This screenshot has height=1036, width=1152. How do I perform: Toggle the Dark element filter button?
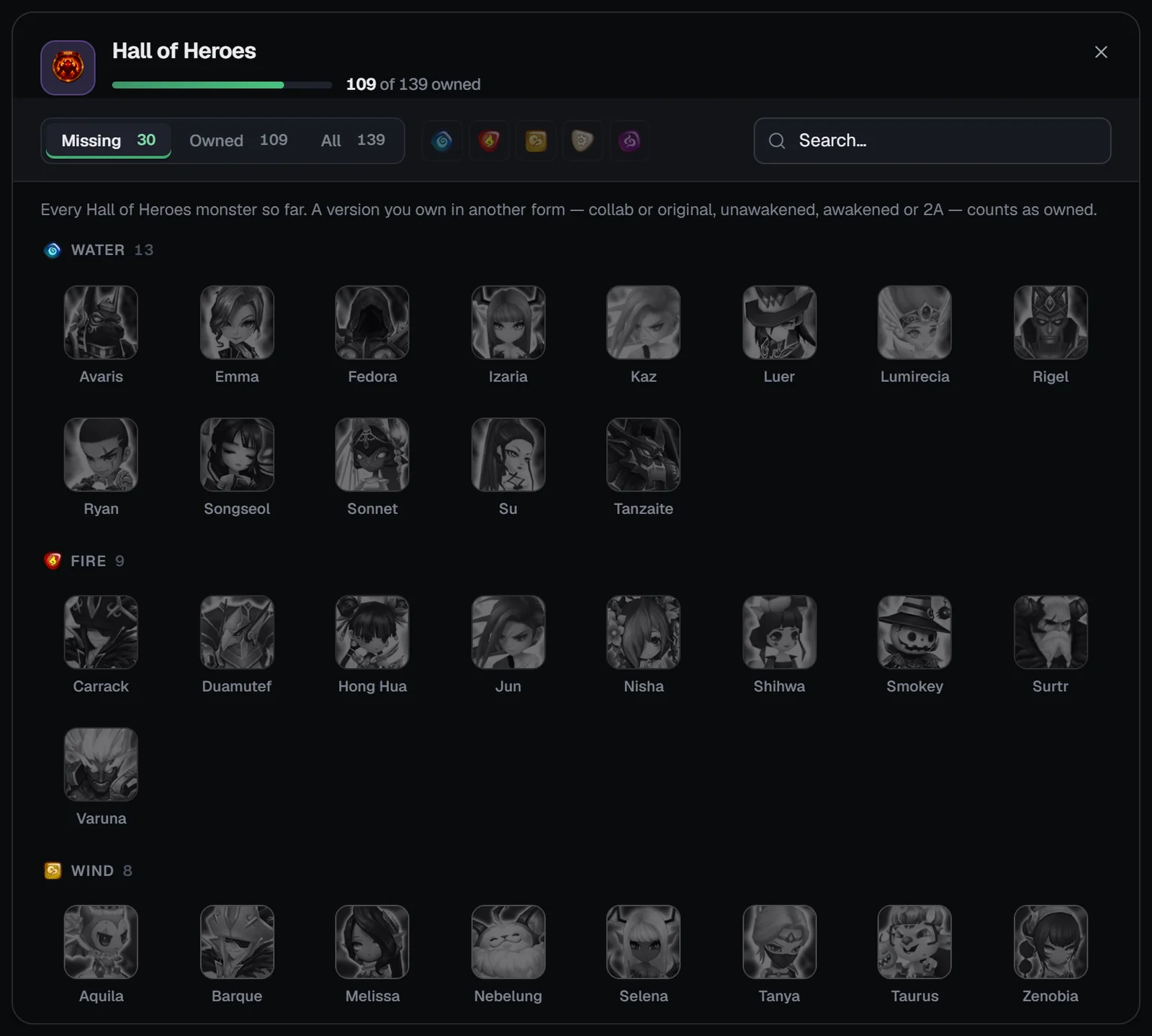click(x=629, y=140)
